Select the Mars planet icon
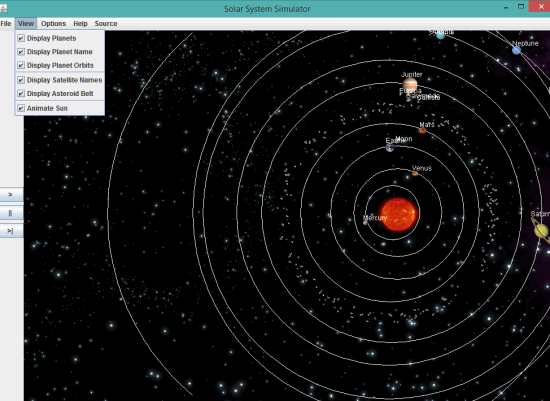 click(423, 131)
